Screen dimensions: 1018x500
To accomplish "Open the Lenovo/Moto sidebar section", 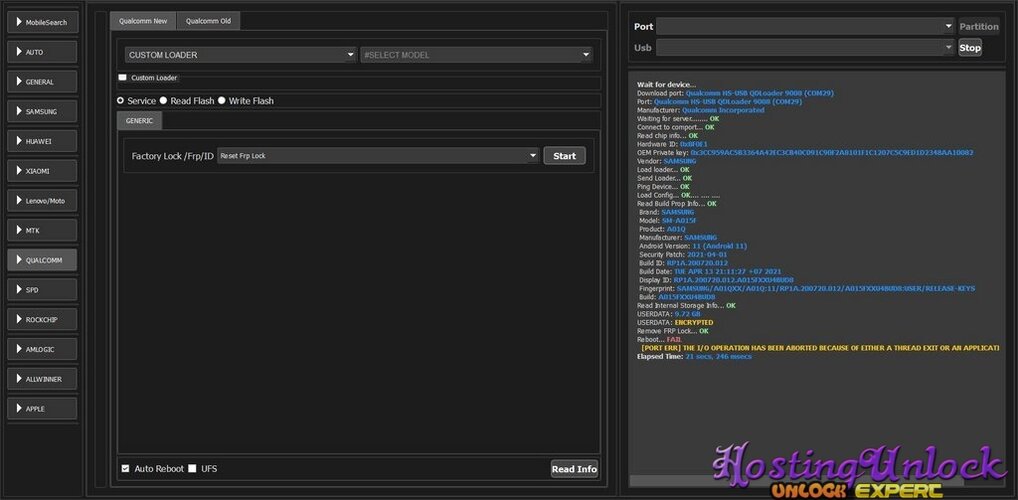I will coord(42,201).
